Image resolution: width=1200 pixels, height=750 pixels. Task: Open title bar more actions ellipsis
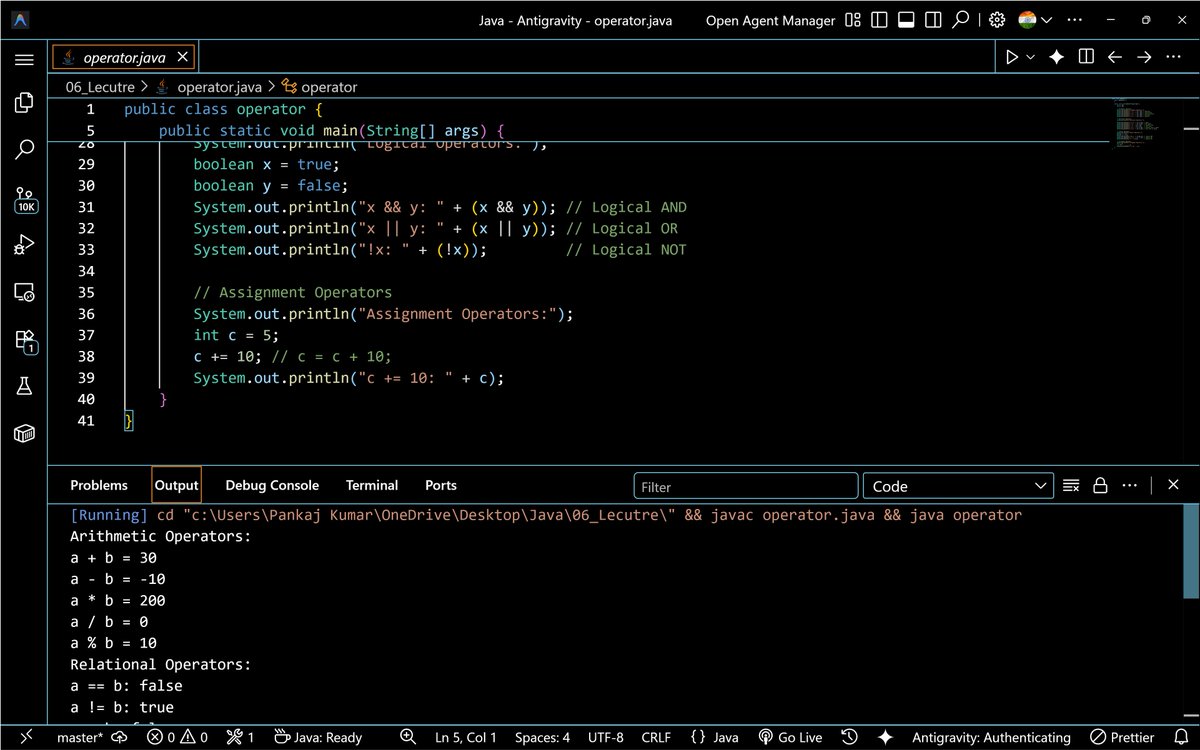1074,20
